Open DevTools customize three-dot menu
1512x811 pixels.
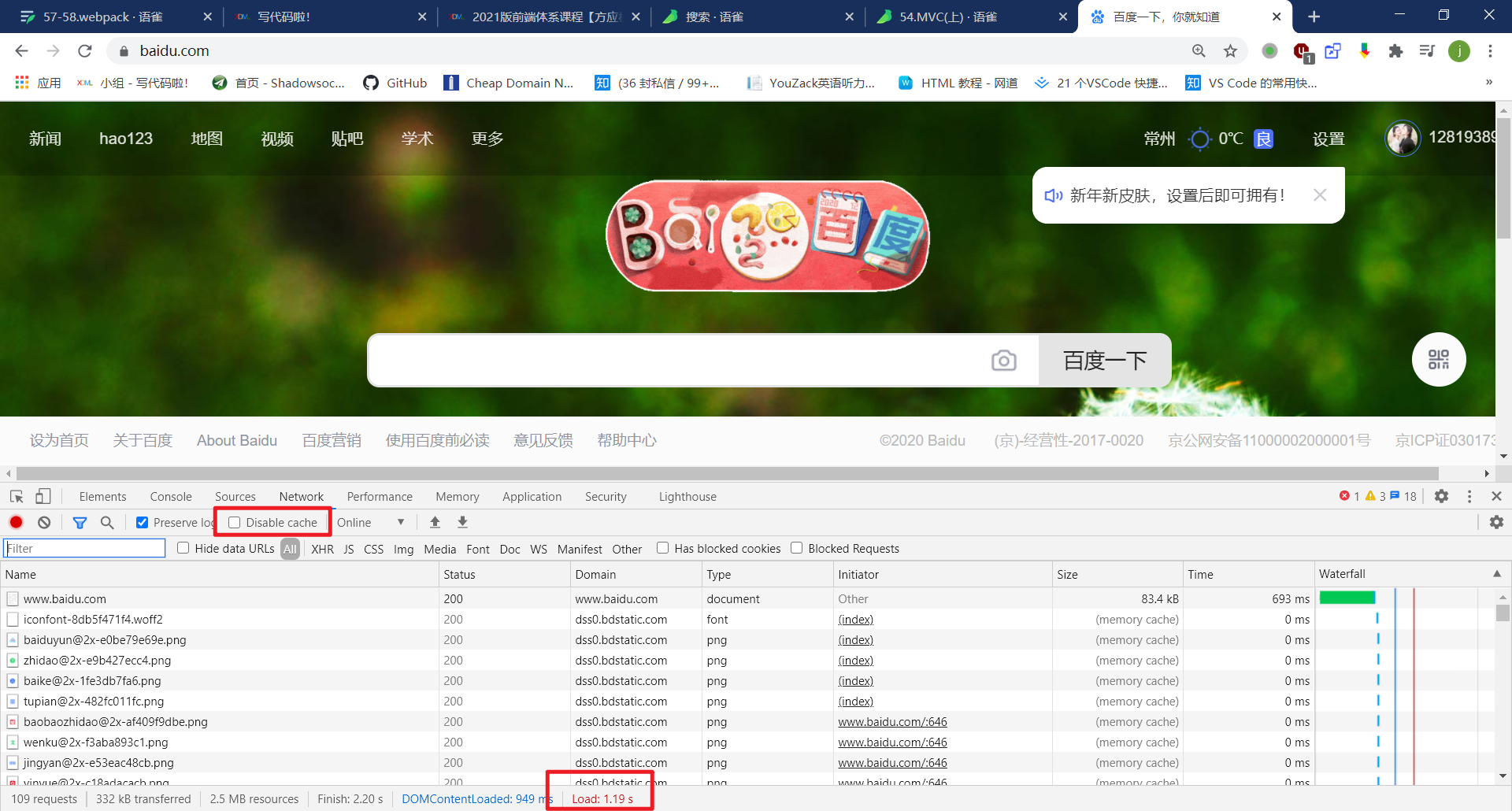[x=1469, y=496]
